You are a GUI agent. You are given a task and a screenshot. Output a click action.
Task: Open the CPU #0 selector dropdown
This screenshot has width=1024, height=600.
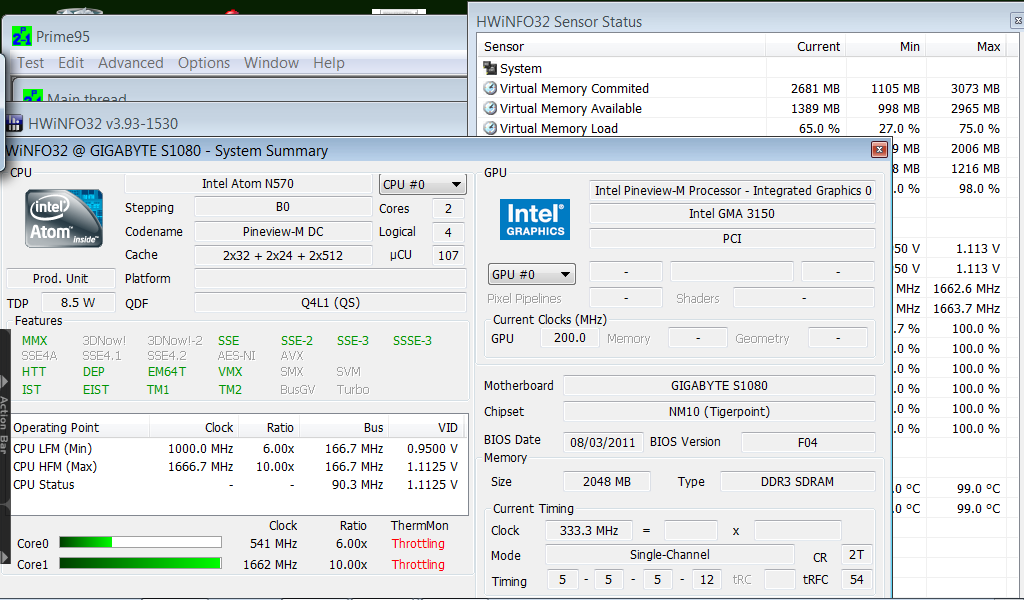(422, 185)
